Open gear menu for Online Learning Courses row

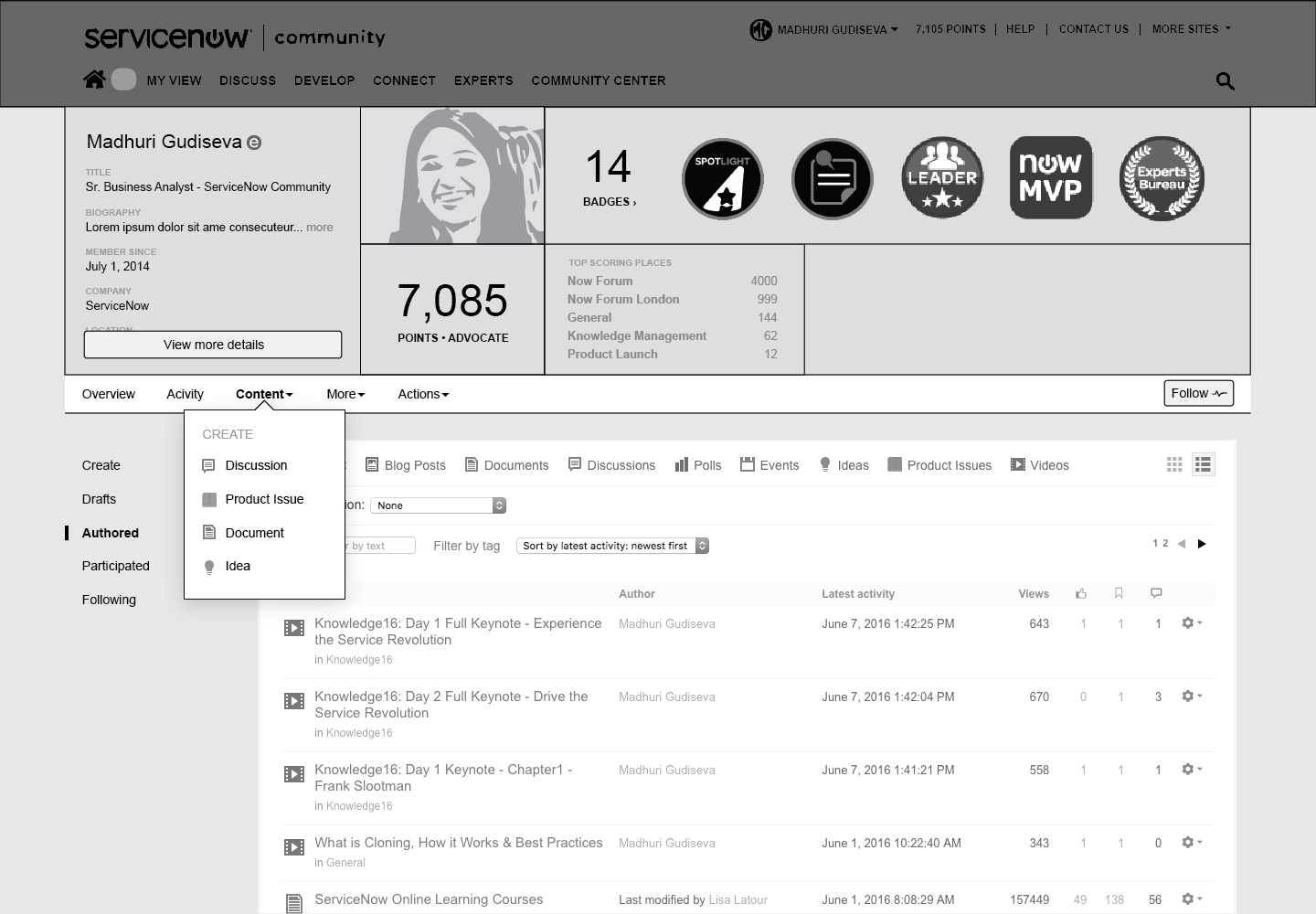(x=1192, y=898)
